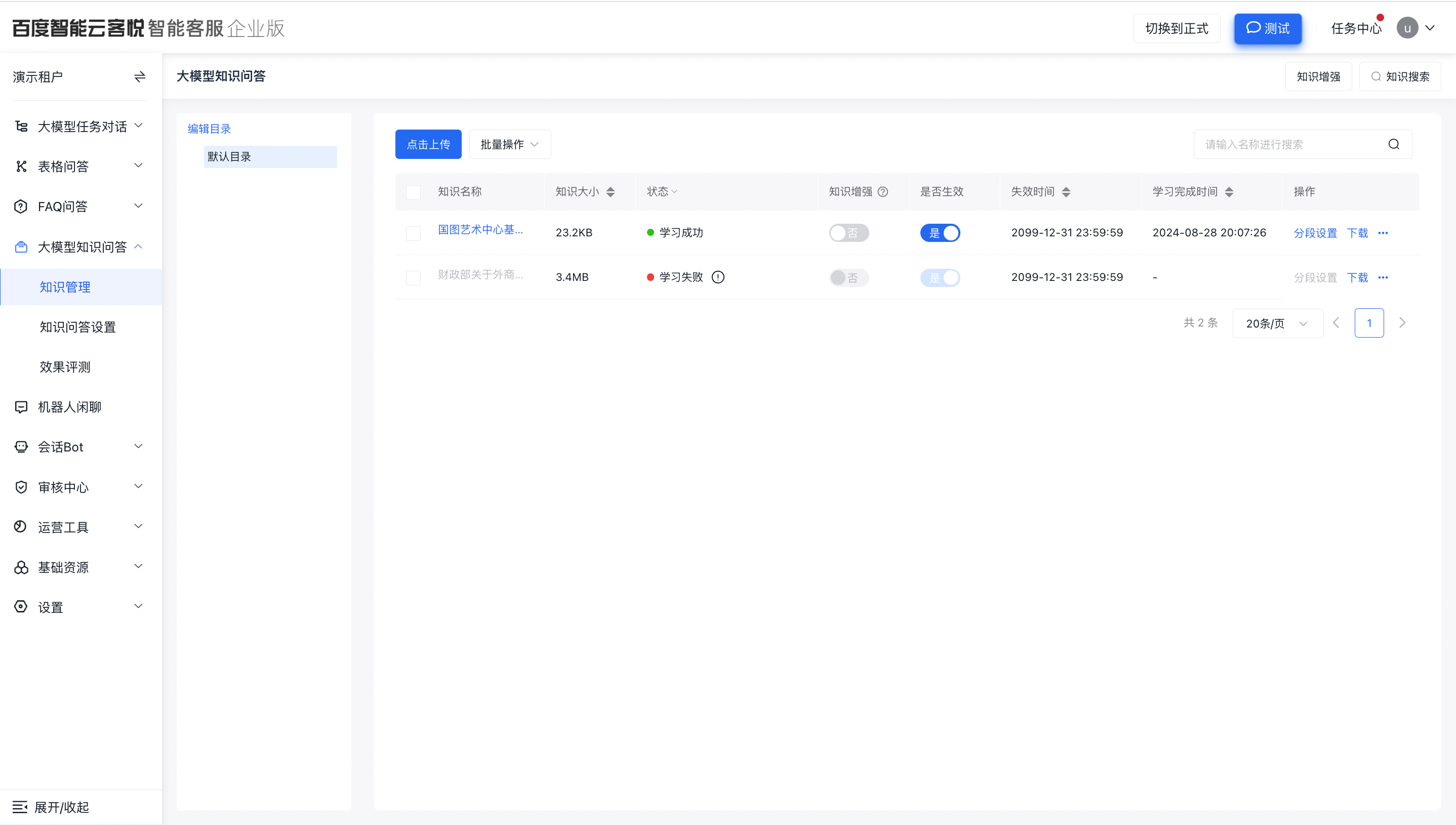Image resolution: width=1456 pixels, height=825 pixels.
Task: Click the FAQ问答 question mark icon
Action: [21, 207]
